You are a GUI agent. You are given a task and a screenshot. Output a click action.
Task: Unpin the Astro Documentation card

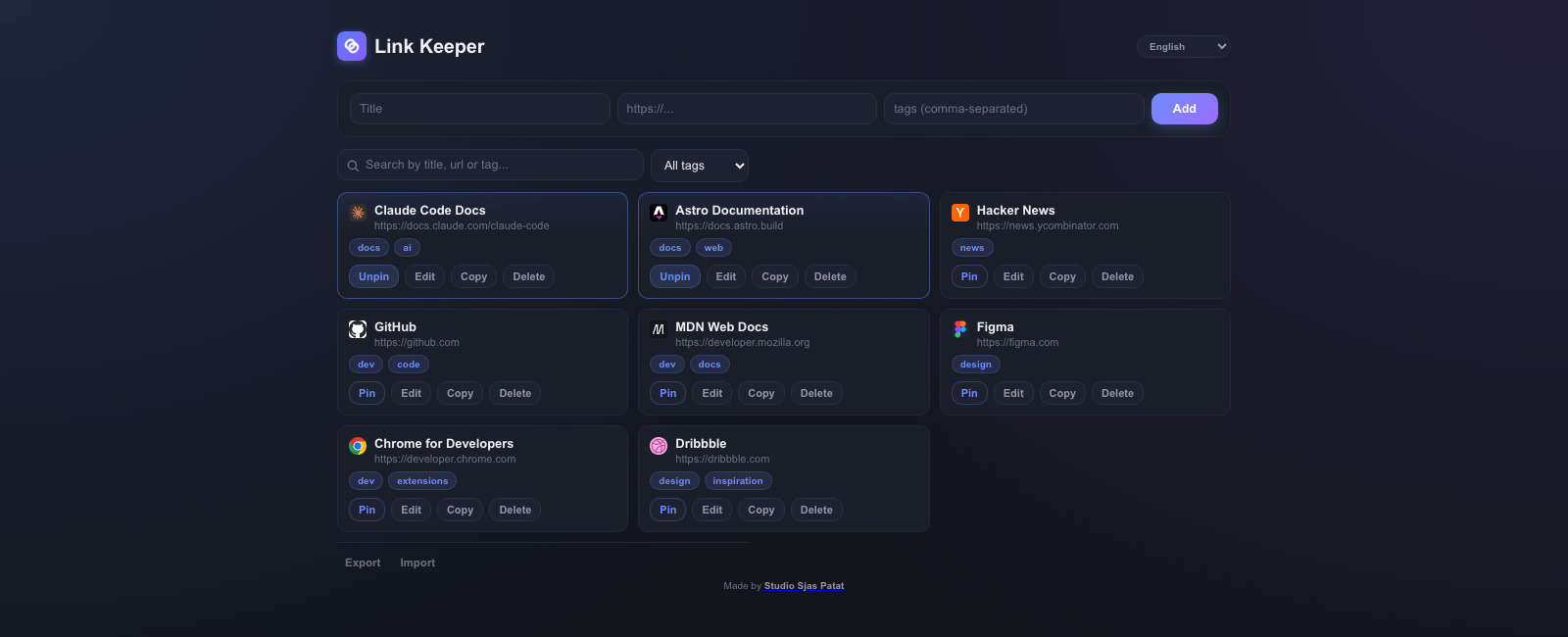coord(675,276)
